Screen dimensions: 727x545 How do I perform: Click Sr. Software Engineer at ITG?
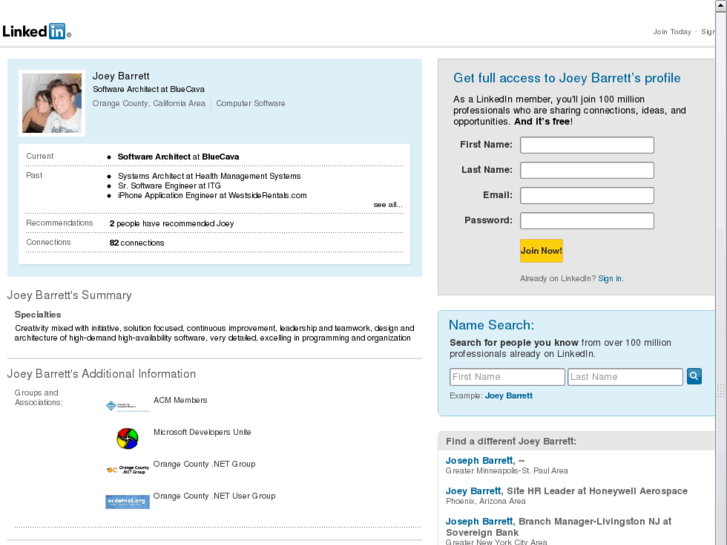click(x=169, y=186)
